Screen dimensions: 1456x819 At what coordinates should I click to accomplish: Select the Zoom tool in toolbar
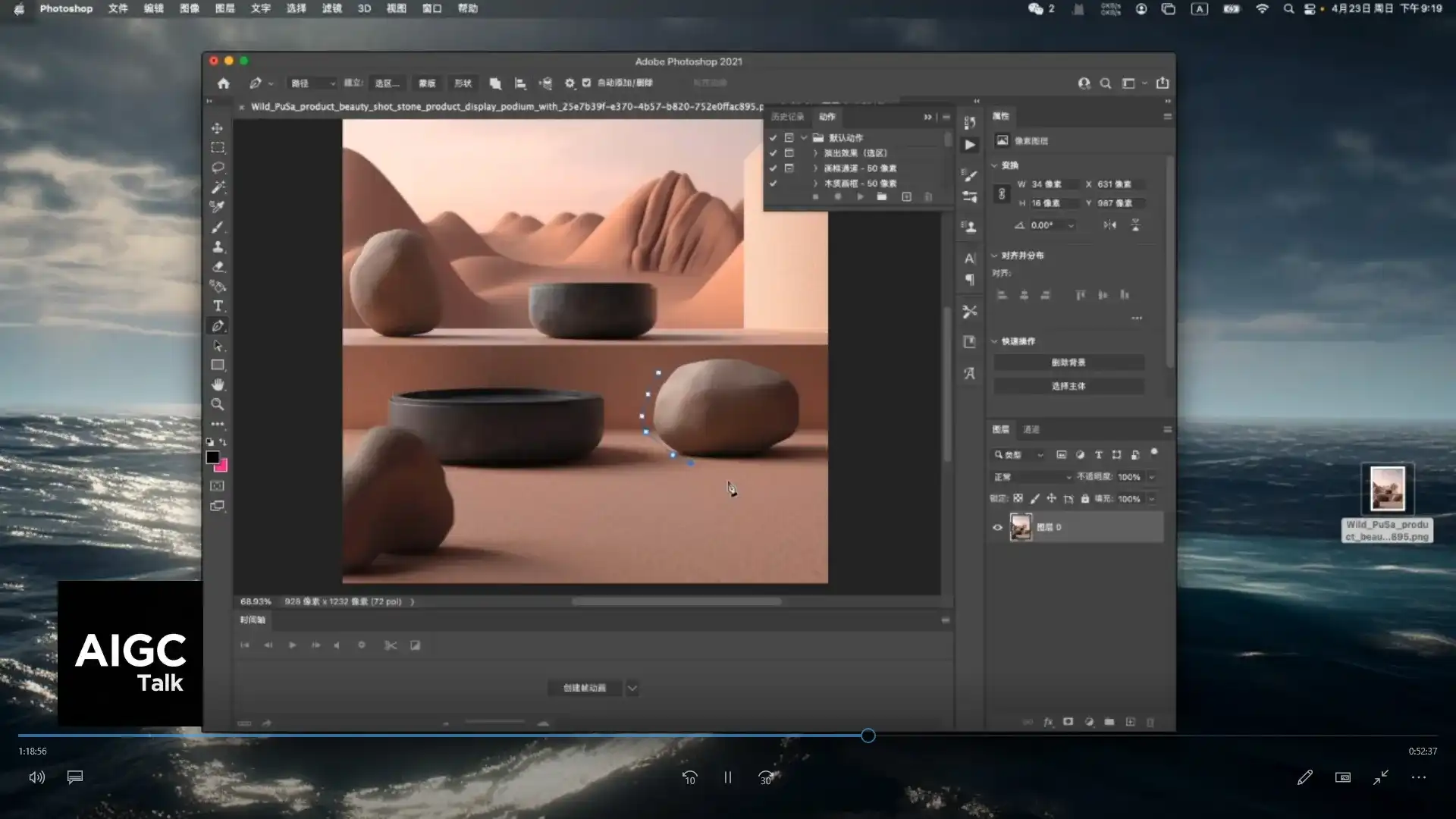[218, 404]
